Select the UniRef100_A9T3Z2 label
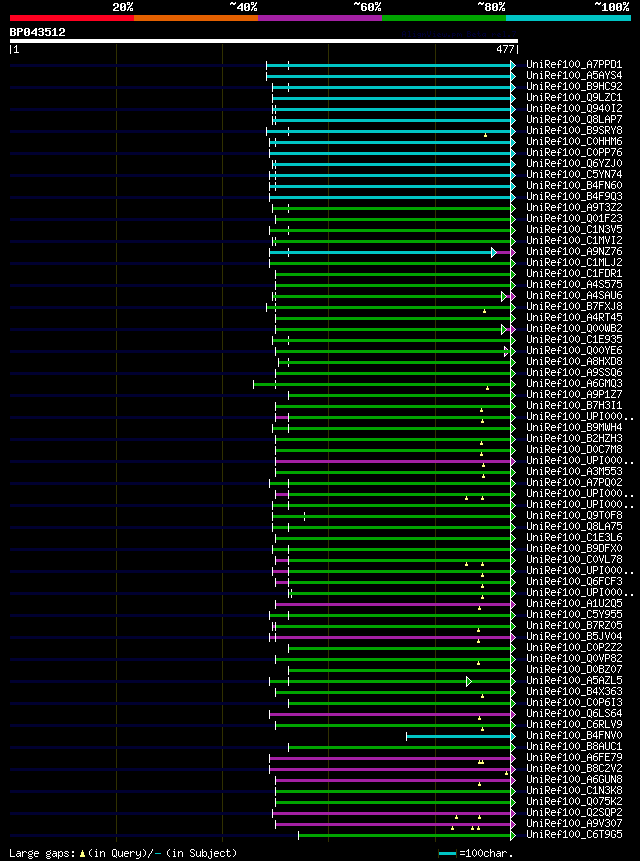 [x=574, y=208]
